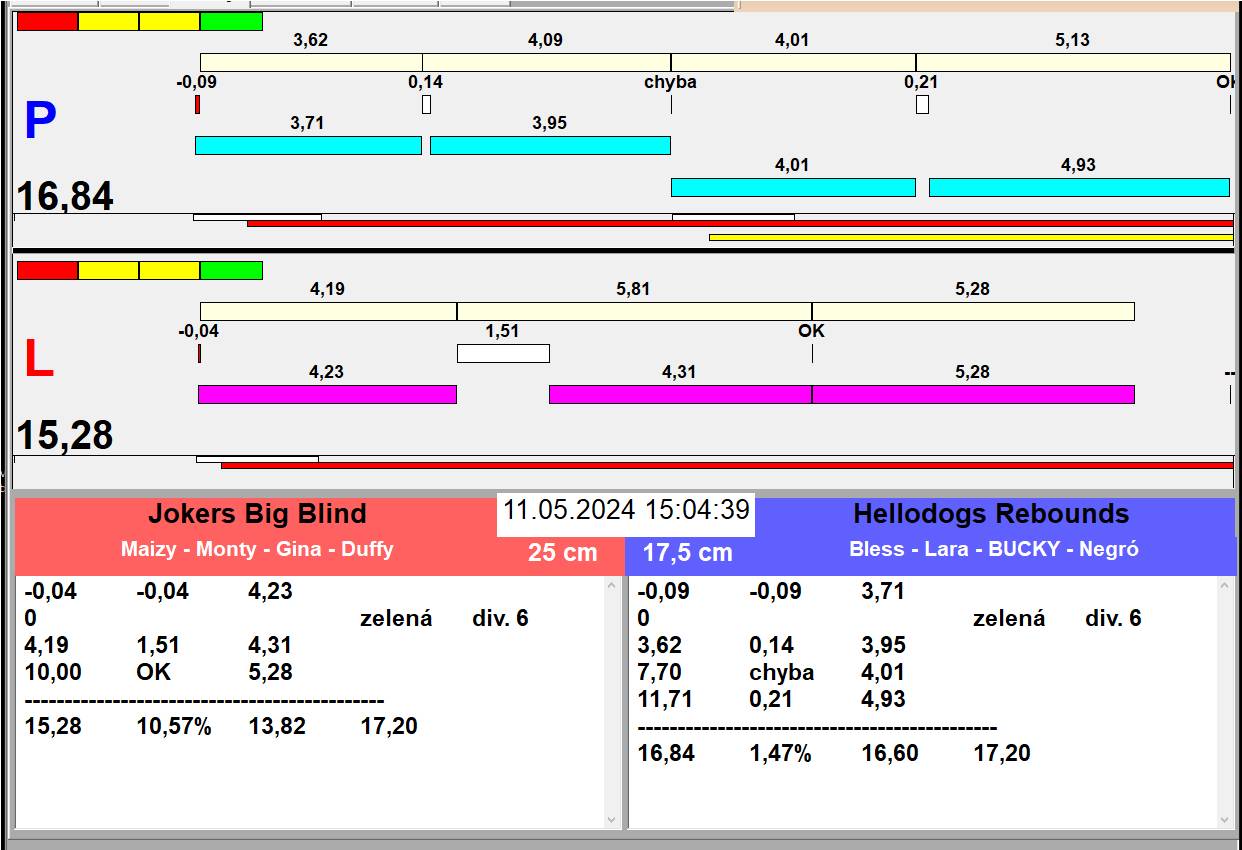Click the 'chyba' label in lane P timeline
Screen dimensions: 1242x850
(x=670, y=82)
